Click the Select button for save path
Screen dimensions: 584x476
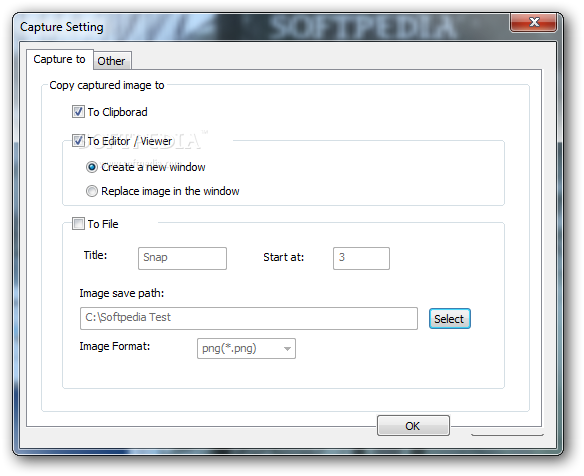[450, 319]
